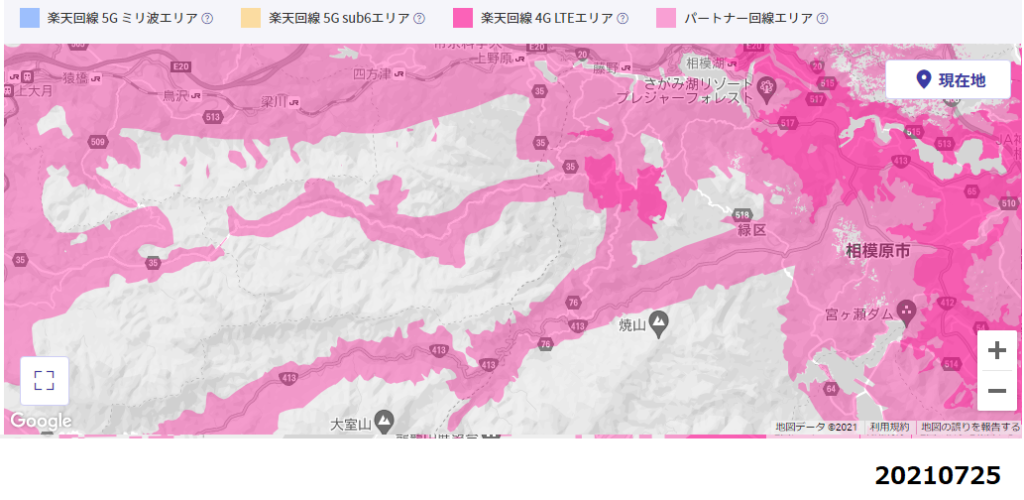Click the blue 5G ミリ波 color swatch
This screenshot has height=500, width=1024.
coord(29,18)
